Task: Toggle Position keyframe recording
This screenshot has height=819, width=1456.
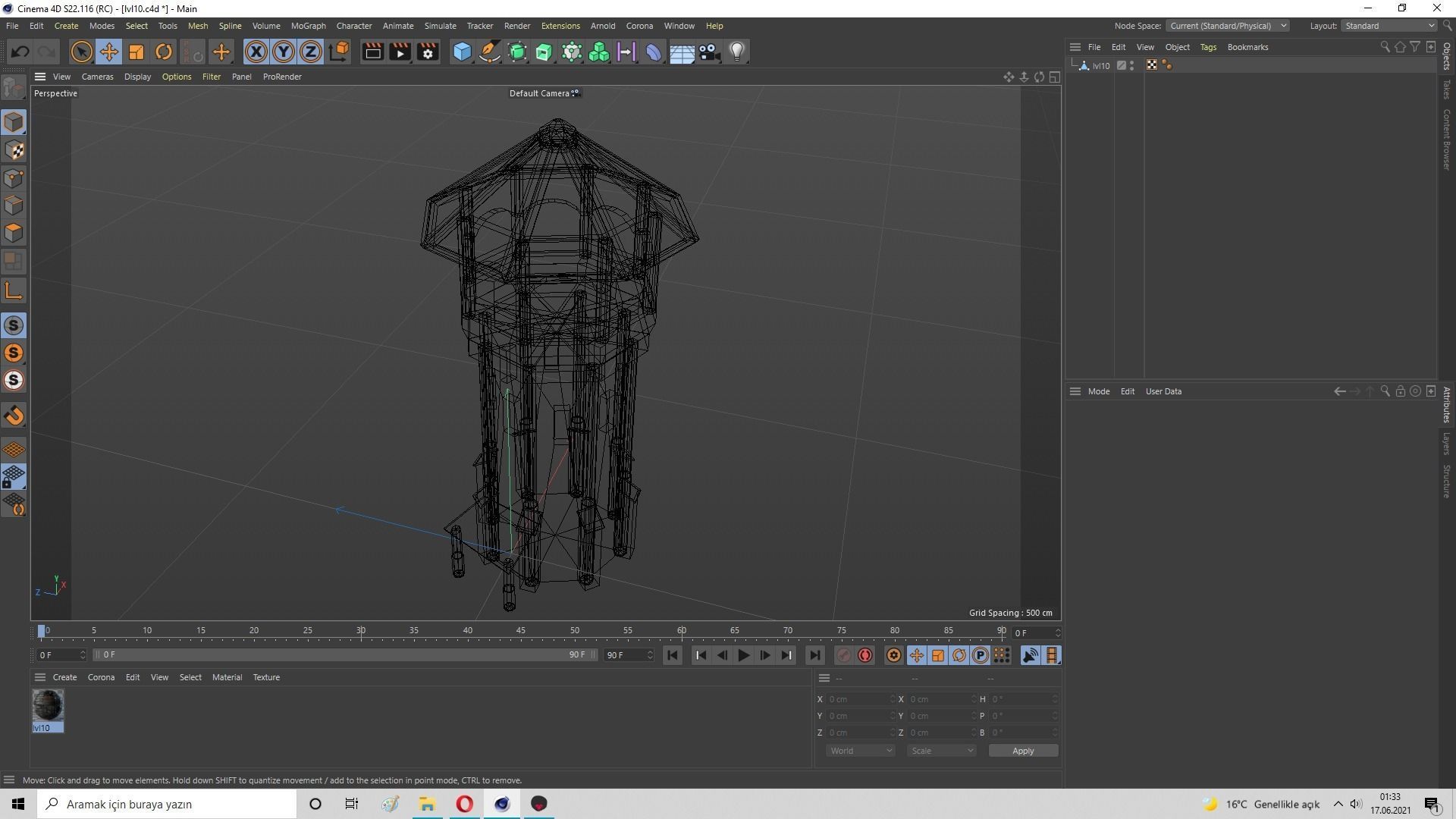Action: pyautogui.click(x=917, y=655)
